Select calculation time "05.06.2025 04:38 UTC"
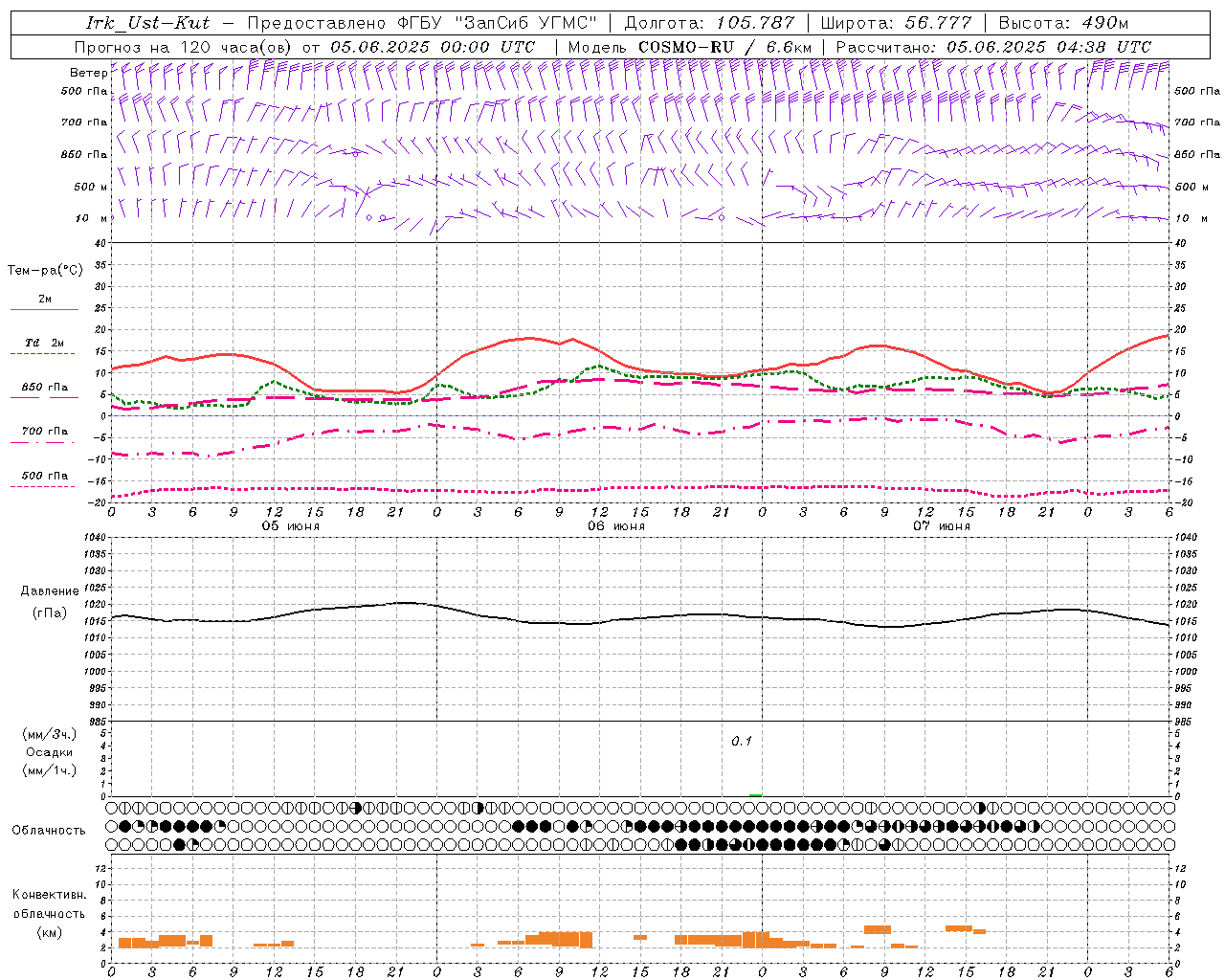This screenshot has width=1225, height=980. point(1049,47)
